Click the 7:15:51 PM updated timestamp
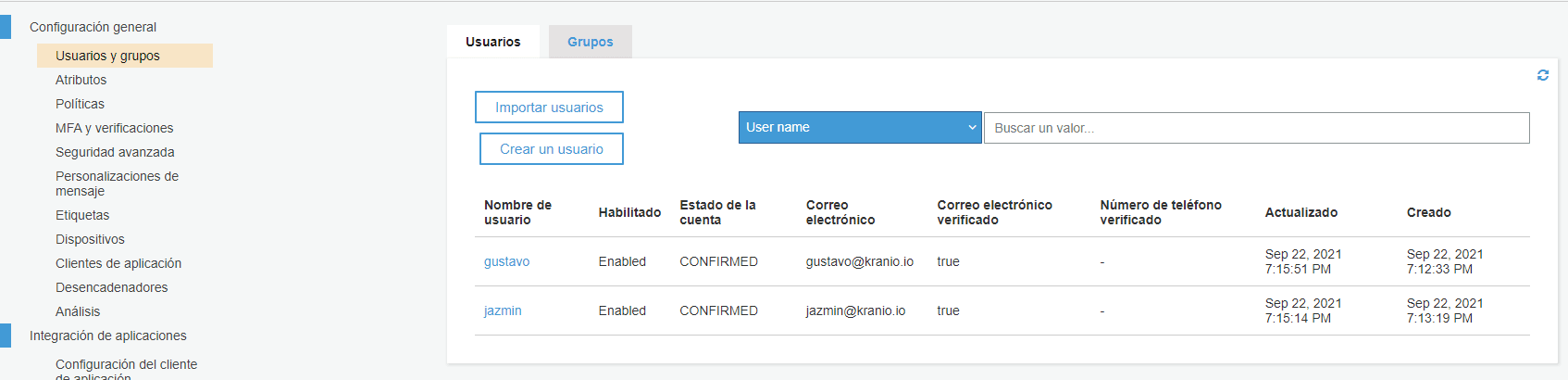Image resolution: width=1568 pixels, height=380 pixels. [1298, 270]
